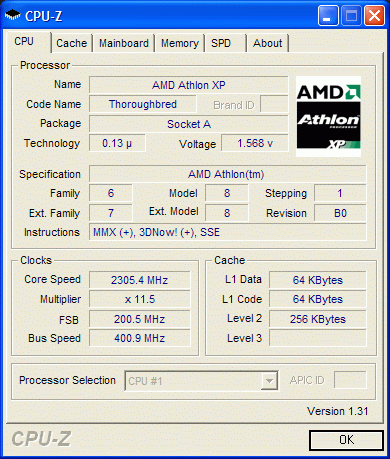Screen dimensions: 390x459
Task: Click the CPU-Z logo text at bottom
Action: point(41,439)
